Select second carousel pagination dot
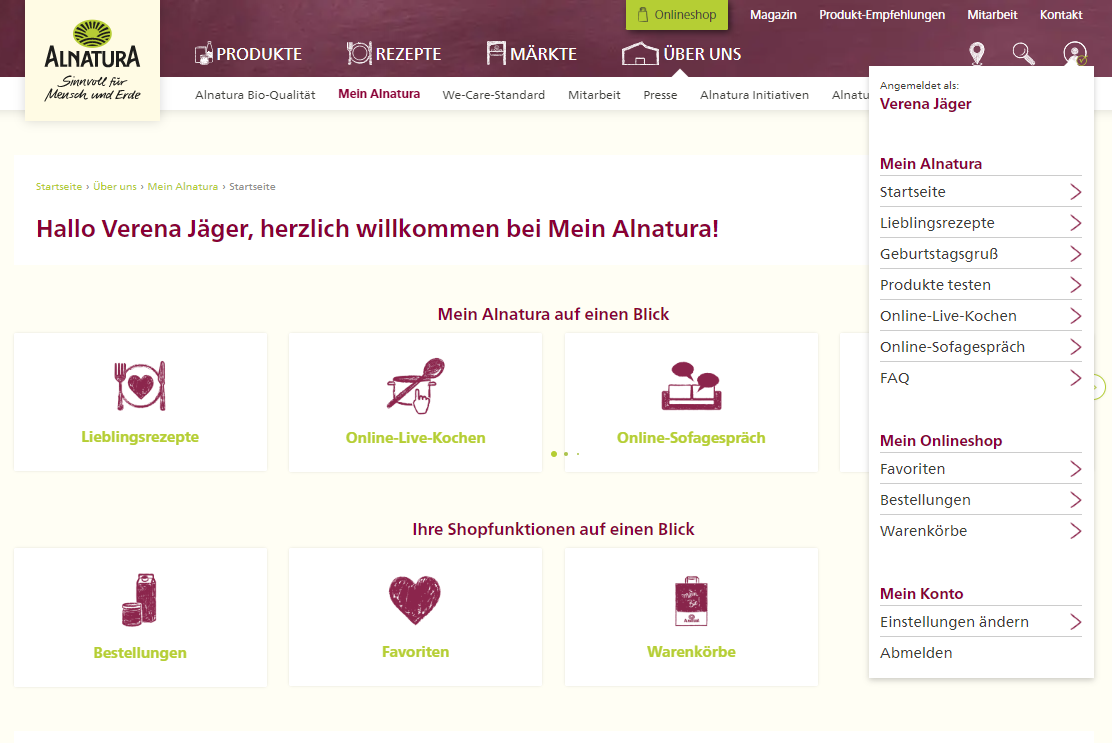The width and height of the screenshot is (1112, 743). (566, 454)
